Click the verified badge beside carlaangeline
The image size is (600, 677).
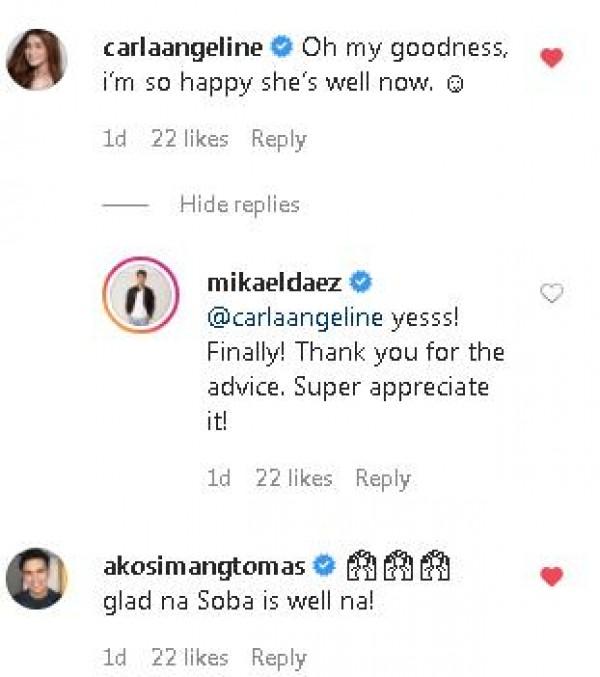(282, 46)
